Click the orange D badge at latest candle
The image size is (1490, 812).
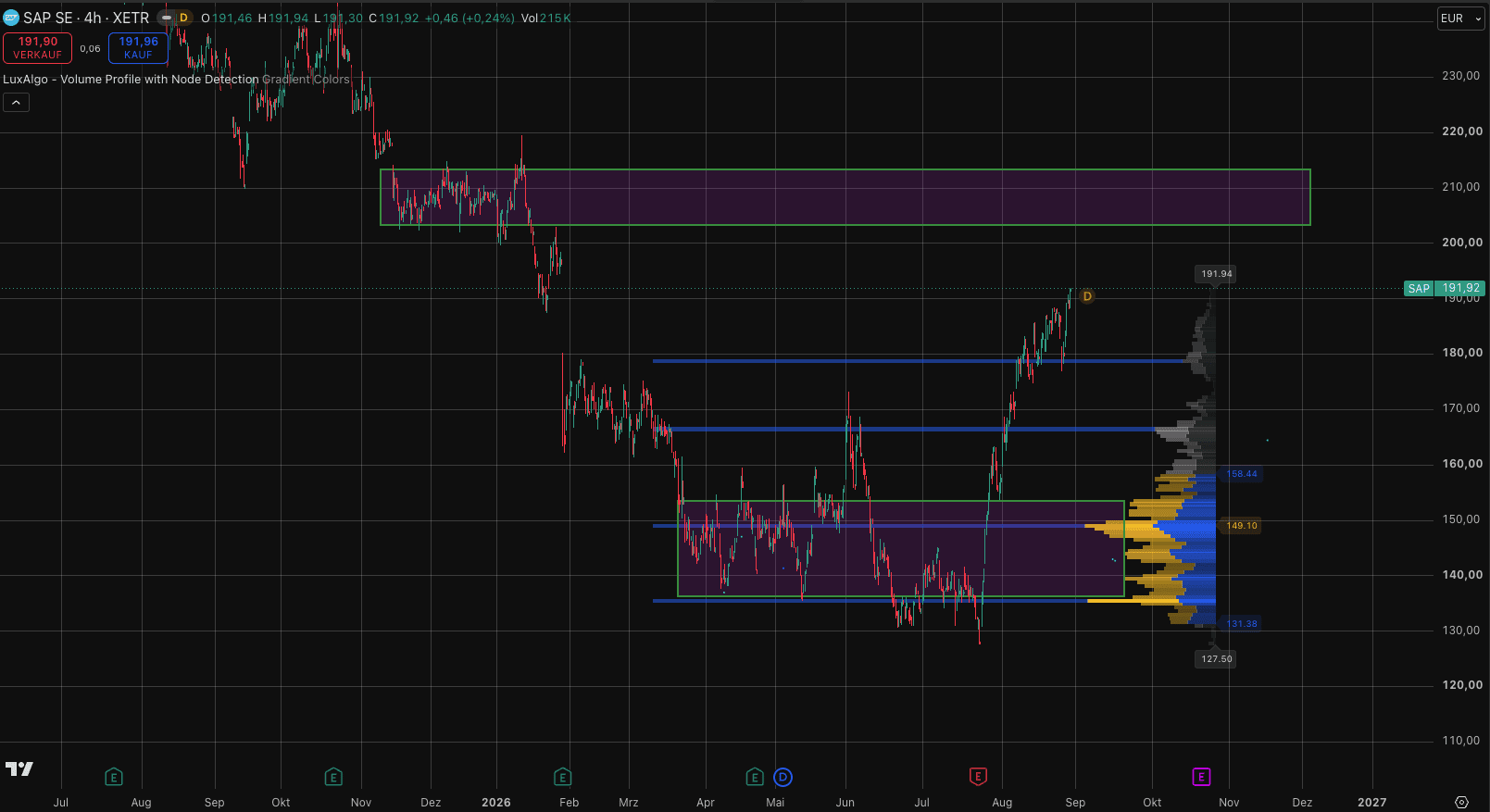point(1087,296)
